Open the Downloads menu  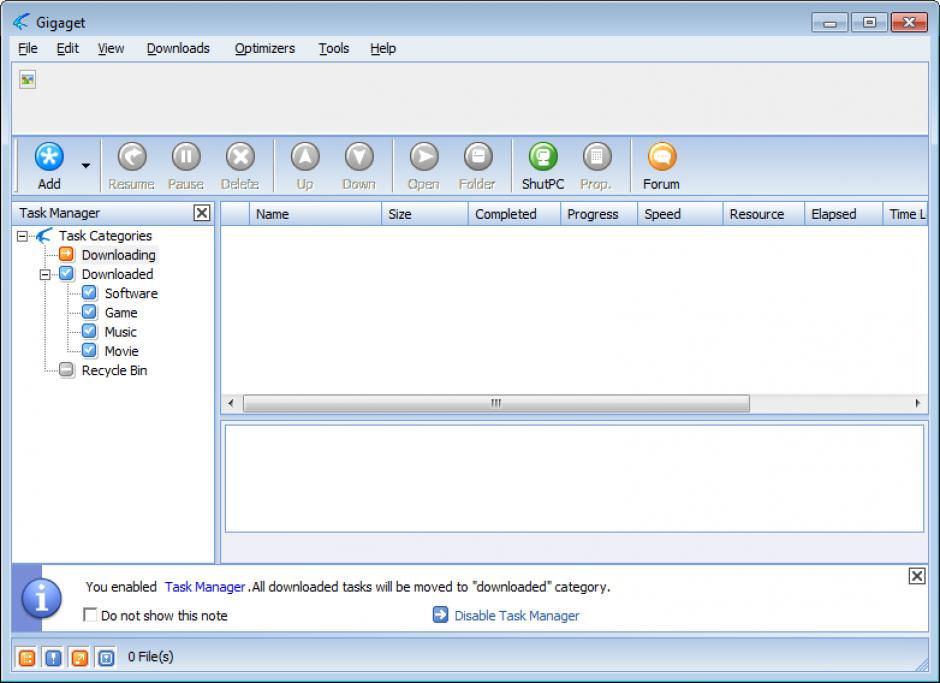point(178,49)
